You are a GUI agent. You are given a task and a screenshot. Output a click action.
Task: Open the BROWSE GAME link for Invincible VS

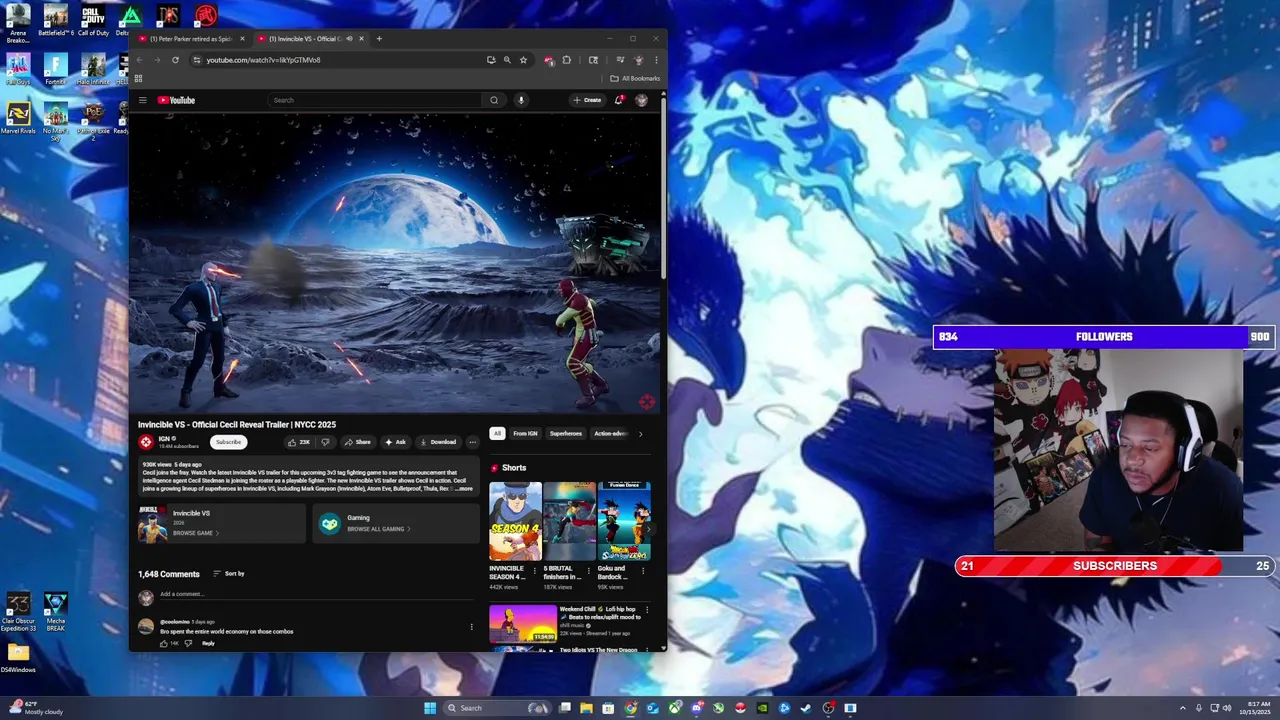195,533
